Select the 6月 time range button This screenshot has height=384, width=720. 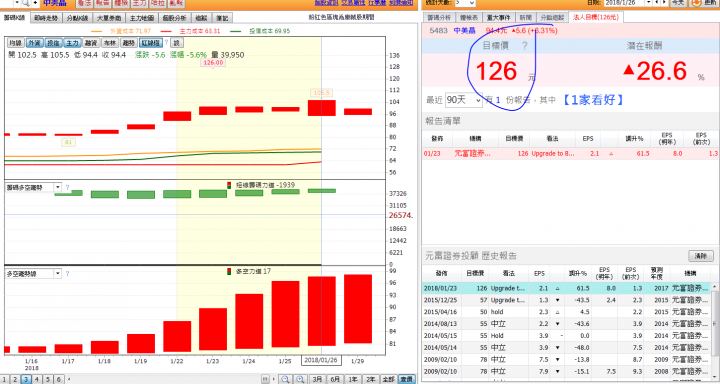click(x=335, y=379)
